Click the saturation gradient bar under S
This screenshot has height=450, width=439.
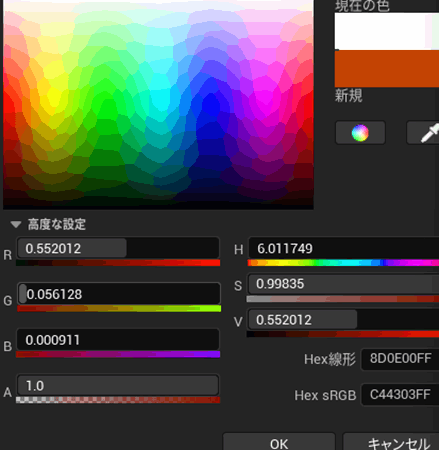(343, 299)
